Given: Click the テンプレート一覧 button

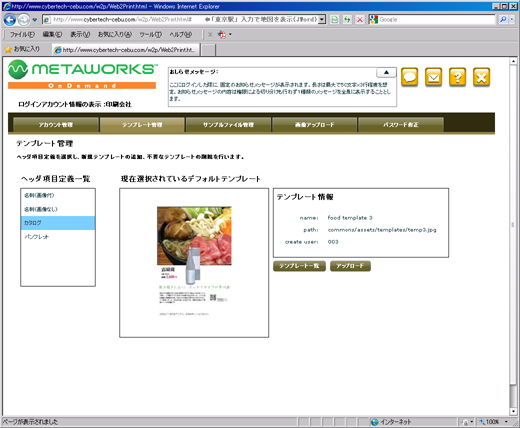Looking at the screenshot, I should [x=299, y=266].
